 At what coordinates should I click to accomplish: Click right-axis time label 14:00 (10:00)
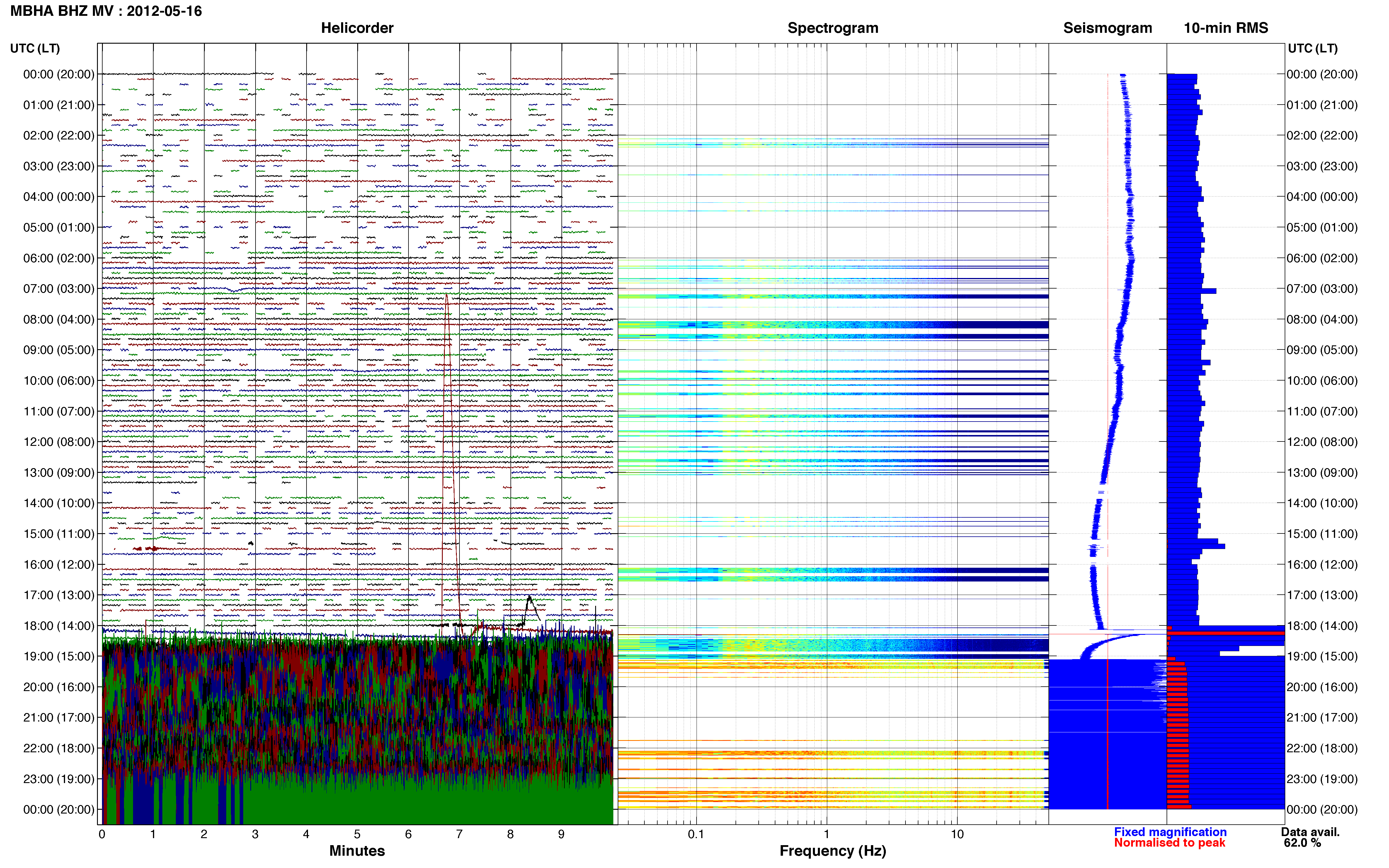click(1322, 504)
